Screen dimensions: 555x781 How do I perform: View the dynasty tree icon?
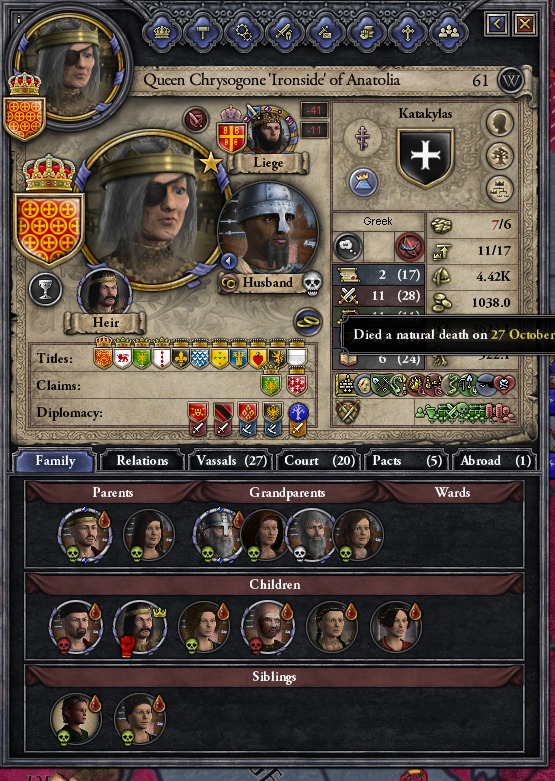point(499,156)
